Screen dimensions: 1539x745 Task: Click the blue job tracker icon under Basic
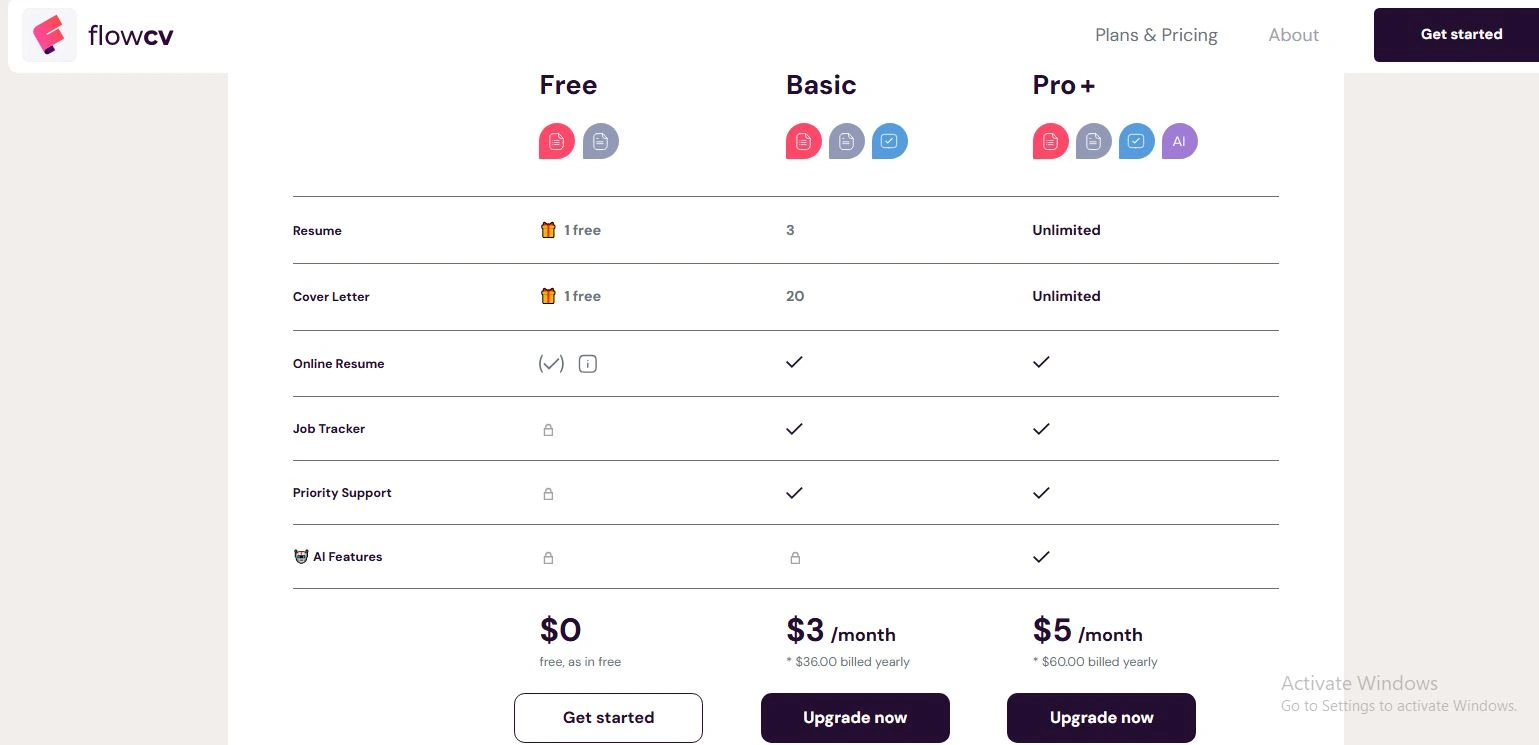pos(890,141)
